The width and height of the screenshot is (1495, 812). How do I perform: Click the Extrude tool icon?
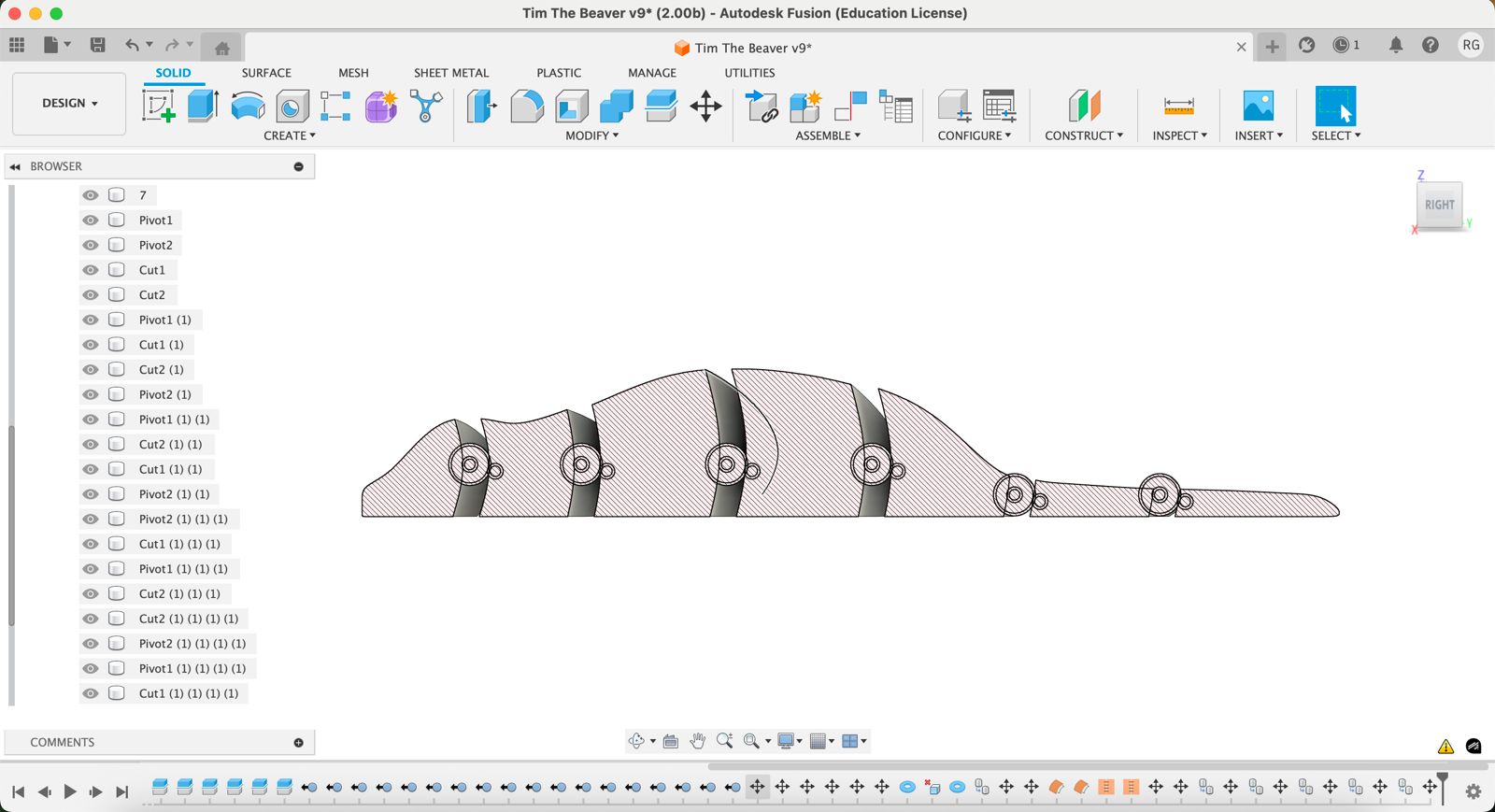click(x=203, y=106)
